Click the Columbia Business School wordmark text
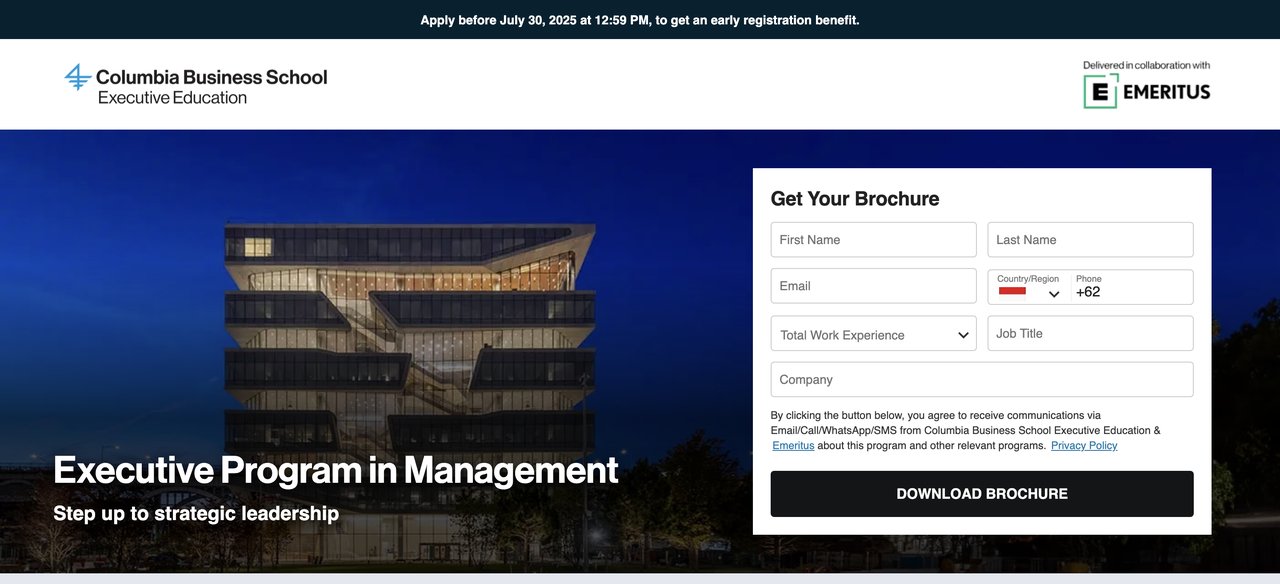This screenshot has height=584, width=1280. pos(211,77)
